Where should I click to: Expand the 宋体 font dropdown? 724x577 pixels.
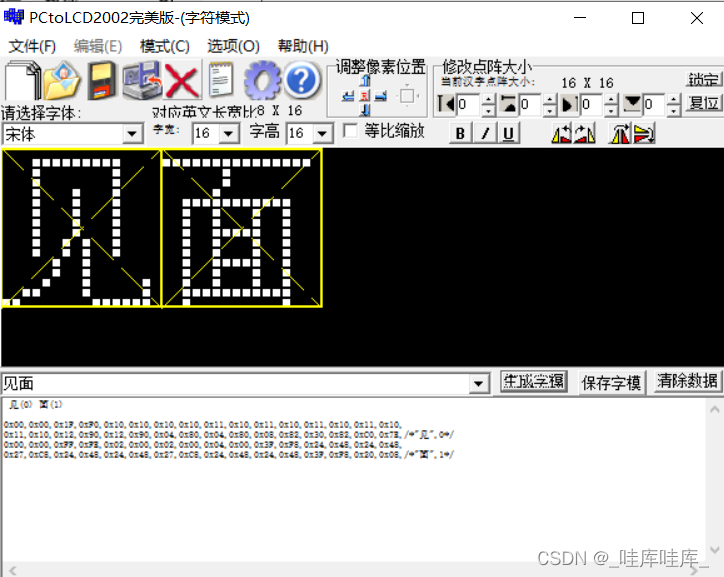132,134
